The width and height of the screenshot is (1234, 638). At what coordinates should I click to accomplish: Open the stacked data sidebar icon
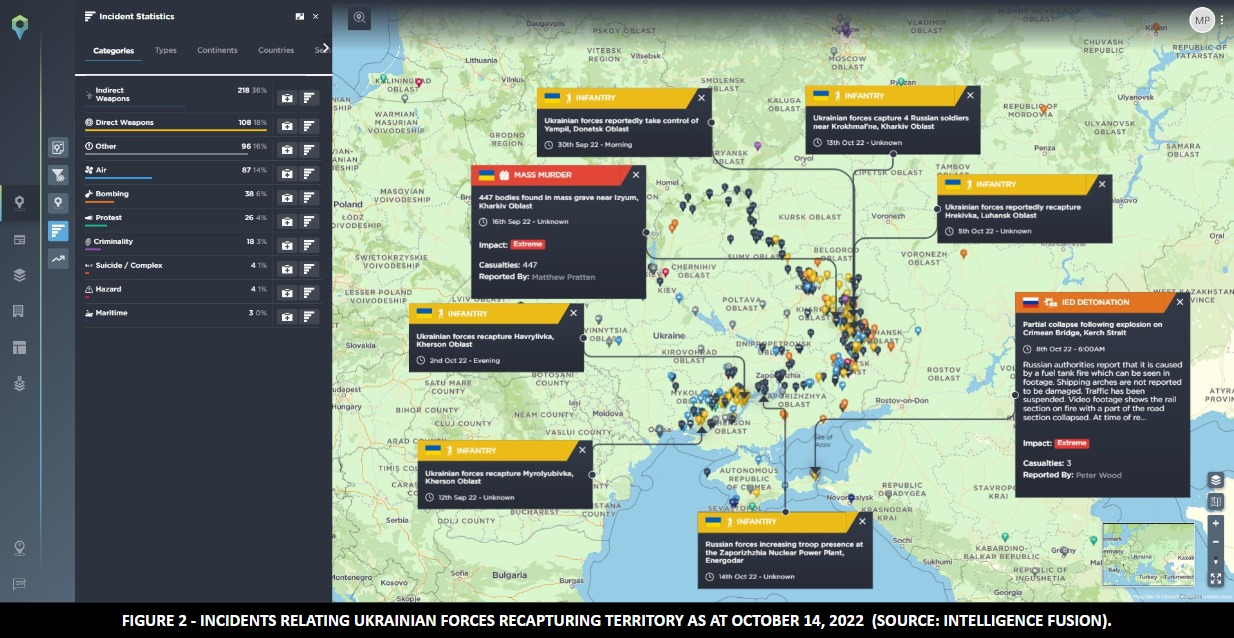[x=19, y=383]
